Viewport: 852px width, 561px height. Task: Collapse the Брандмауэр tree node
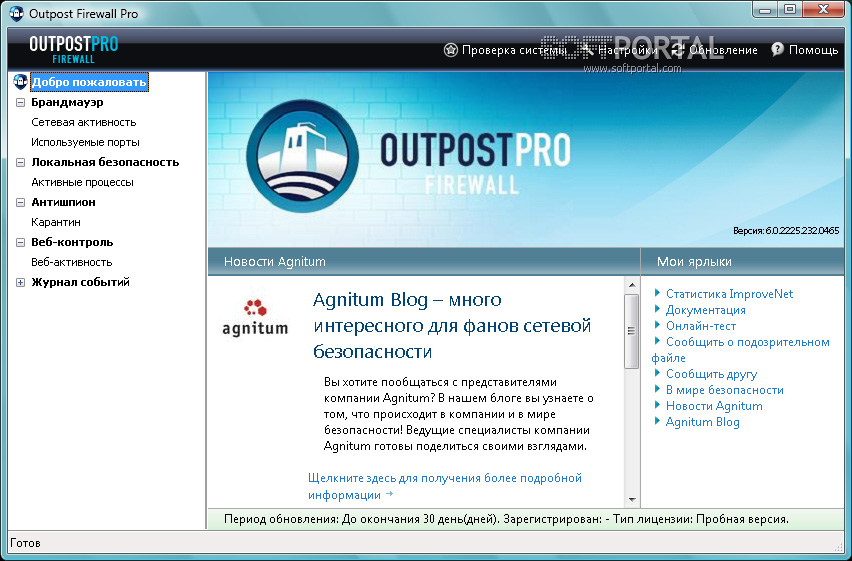point(20,102)
